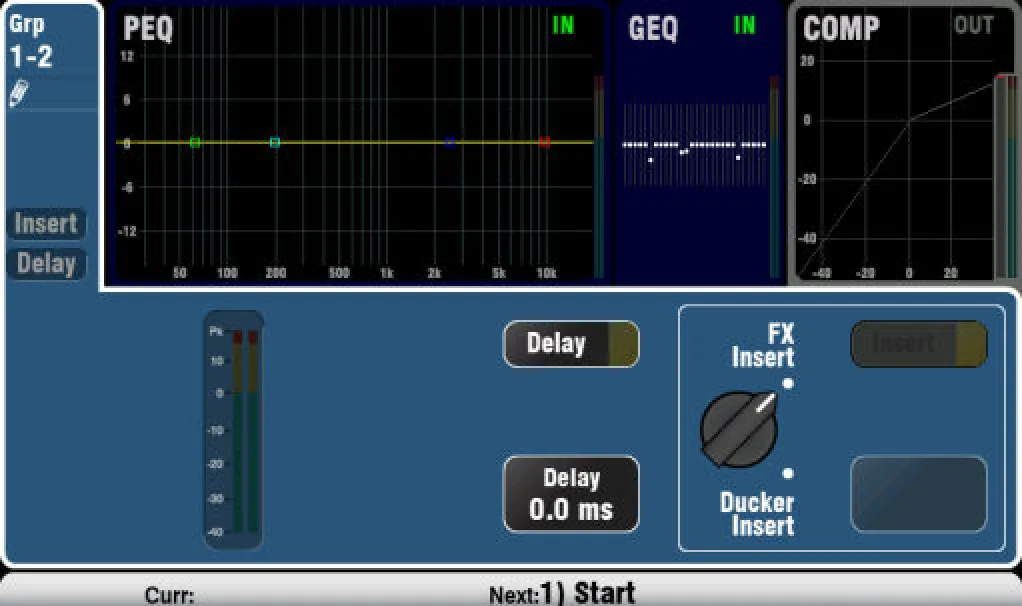Select the green PEQ band marker
The height and width of the screenshot is (606, 1022).
pyautogui.click(x=195, y=142)
